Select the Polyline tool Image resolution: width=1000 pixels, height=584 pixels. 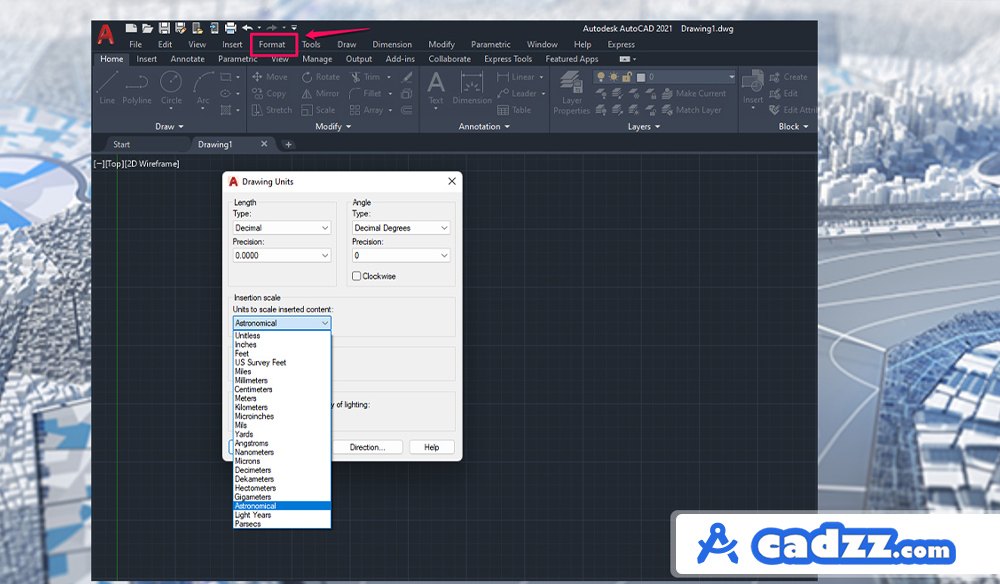137,88
